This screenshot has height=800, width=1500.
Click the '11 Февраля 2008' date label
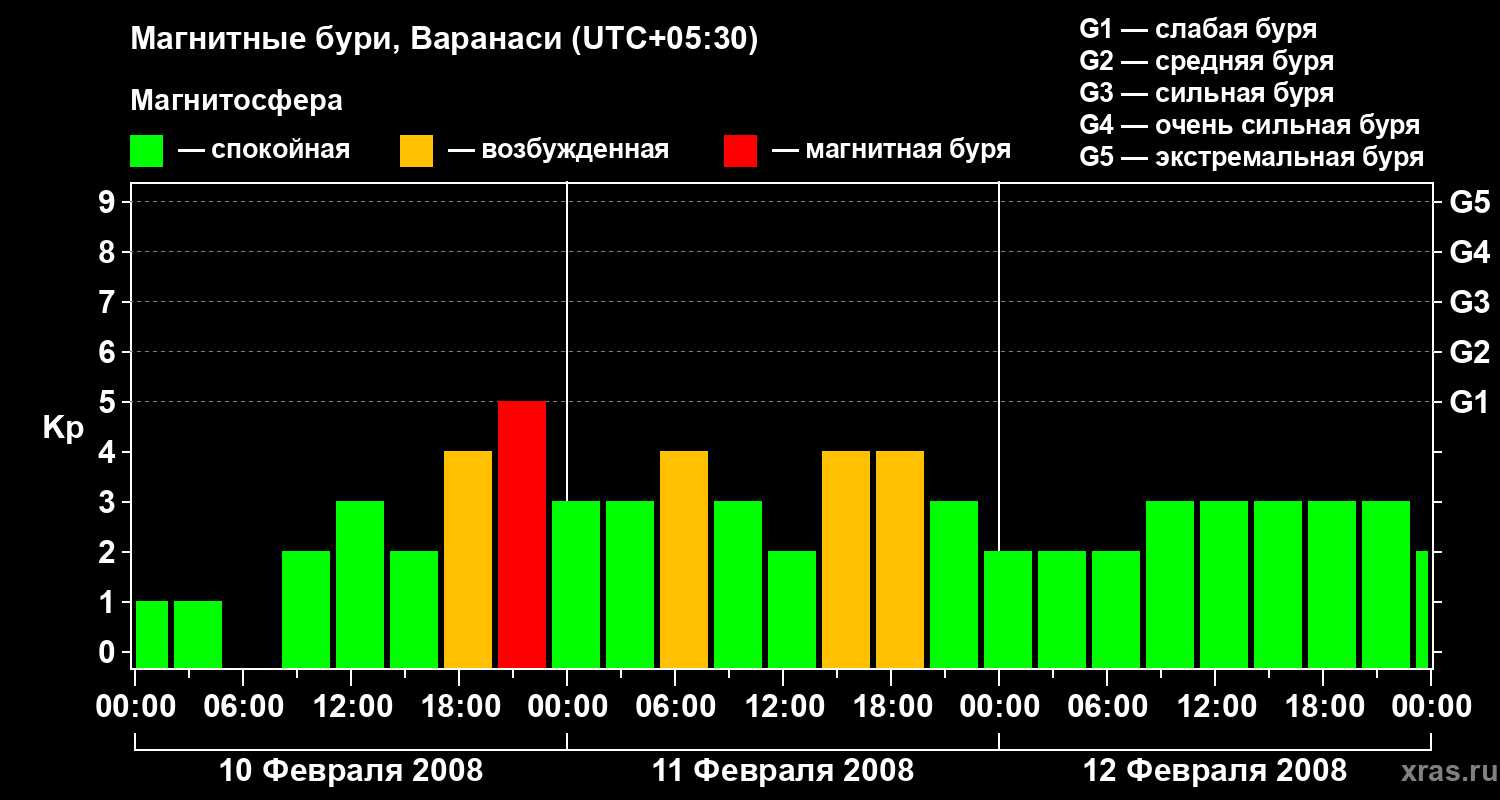point(783,771)
